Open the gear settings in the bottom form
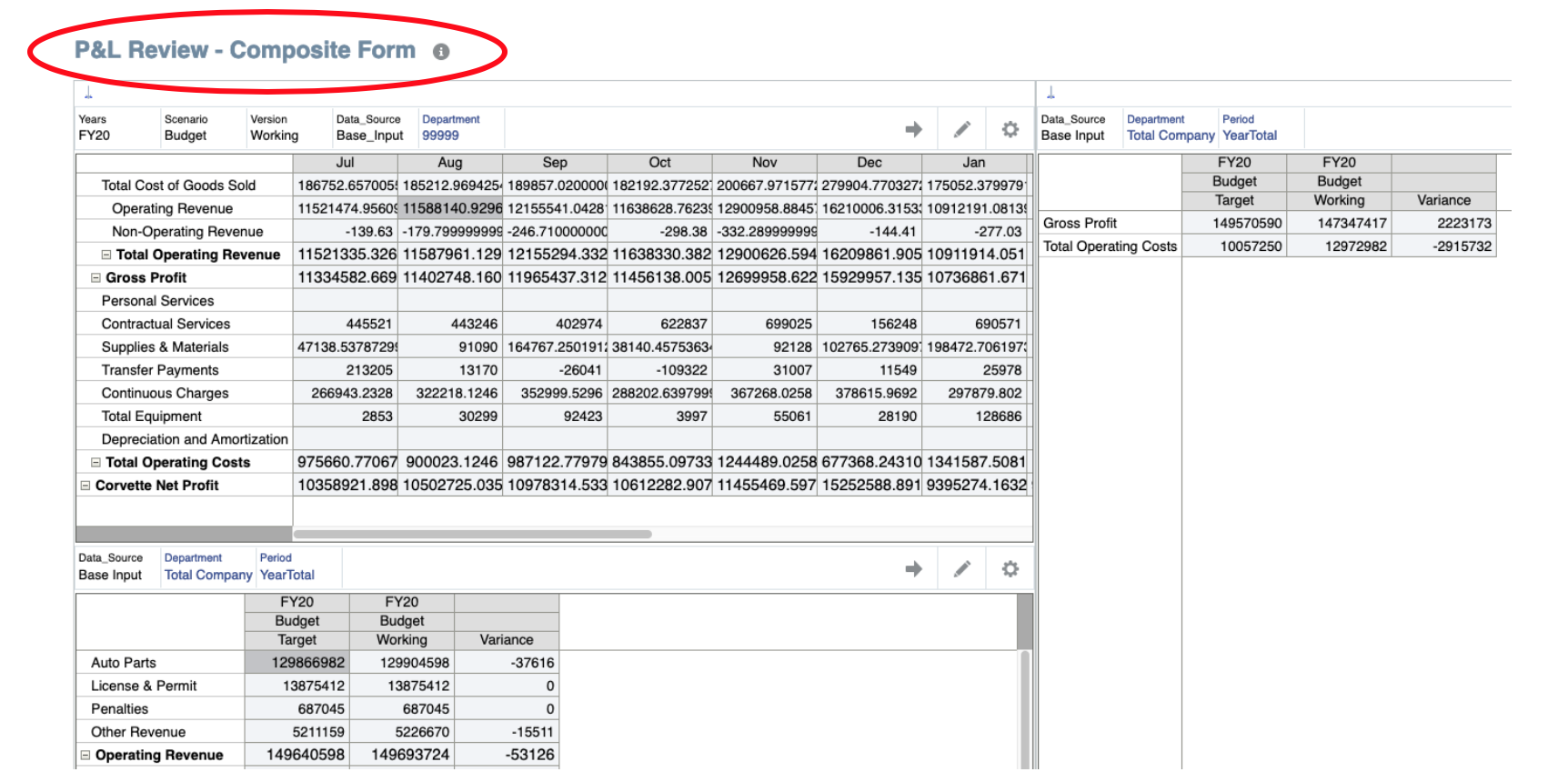1568x782 pixels. click(x=1010, y=568)
